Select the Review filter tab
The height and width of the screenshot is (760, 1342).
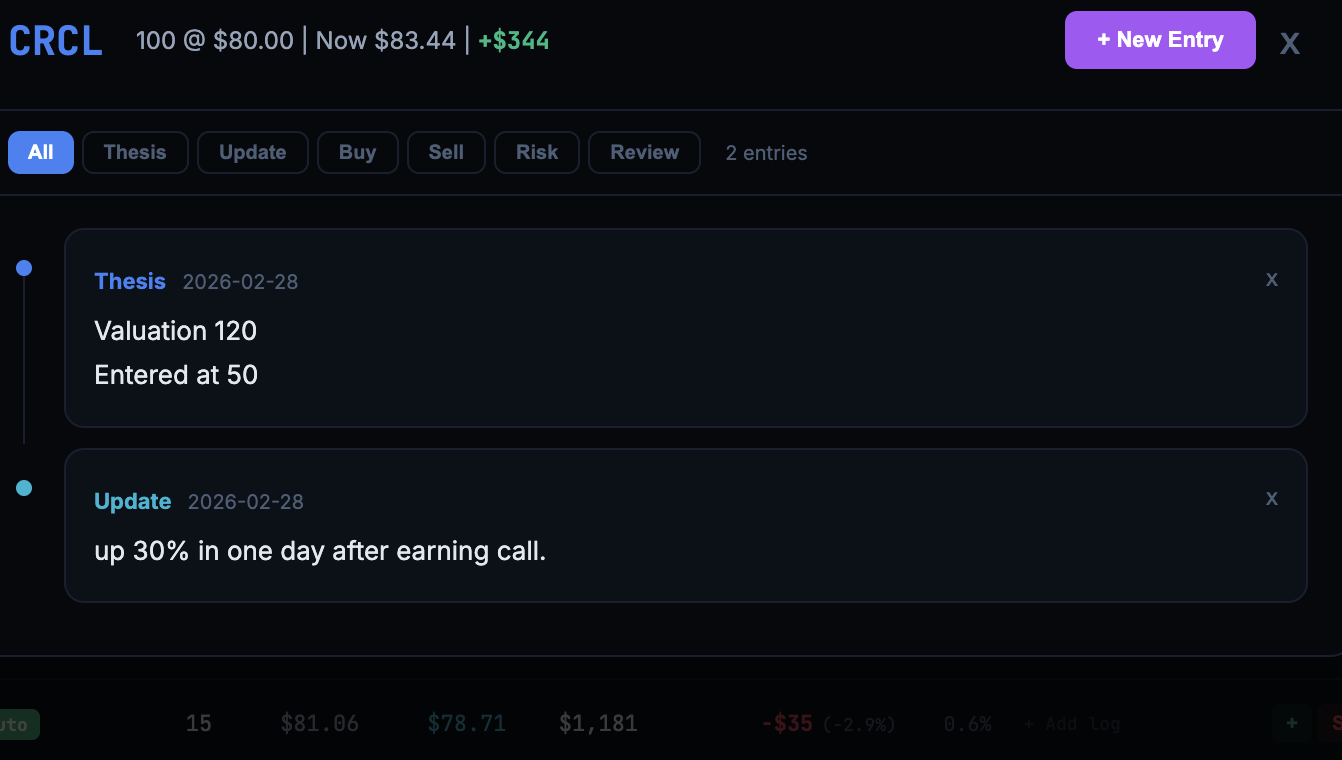click(644, 152)
